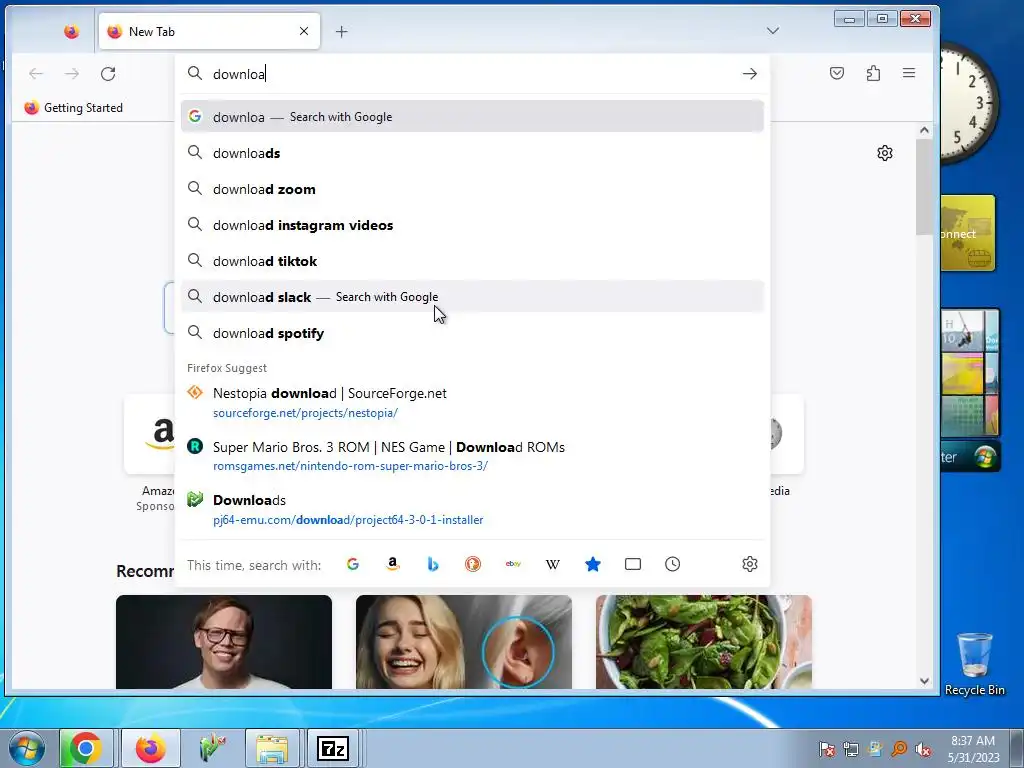This screenshot has height=768, width=1024.
Task: Open a new tab with plus button
Action: tap(342, 31)
